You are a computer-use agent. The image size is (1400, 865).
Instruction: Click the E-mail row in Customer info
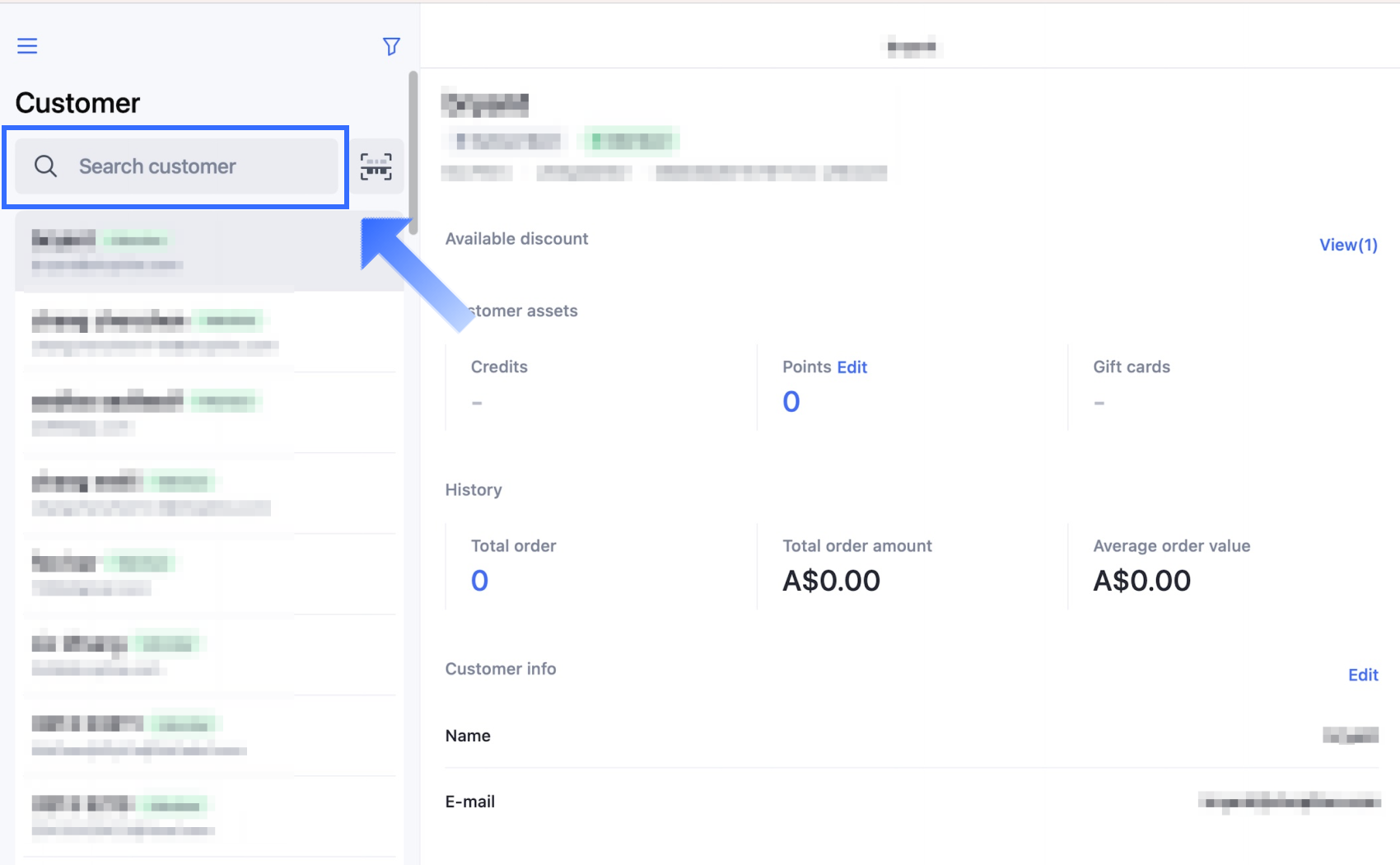point(911,802)
